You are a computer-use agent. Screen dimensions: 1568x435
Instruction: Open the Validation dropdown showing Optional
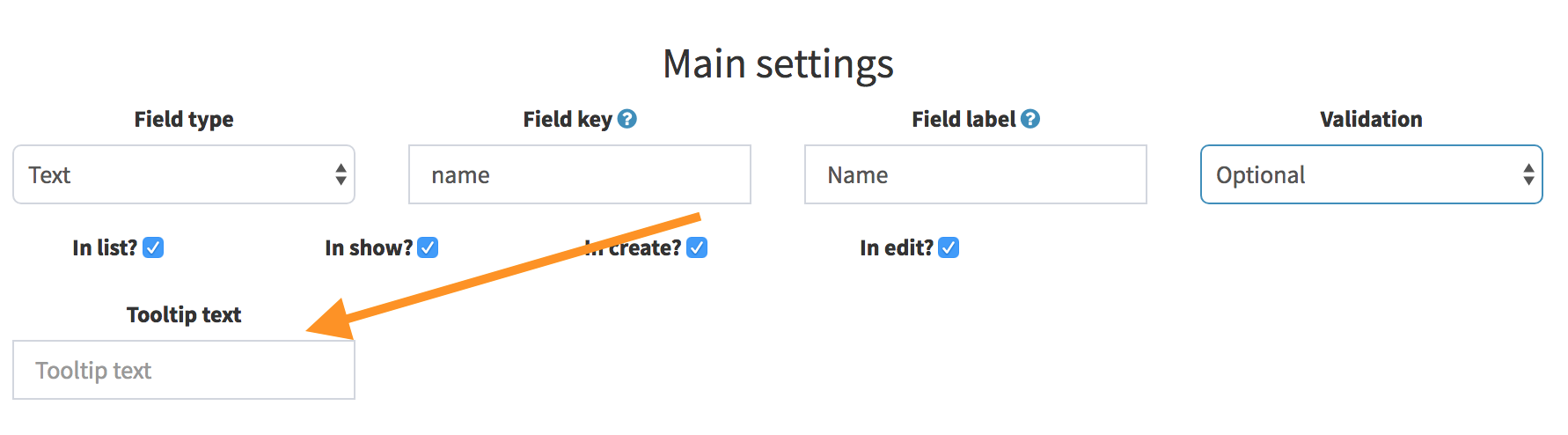[1371, 174]
